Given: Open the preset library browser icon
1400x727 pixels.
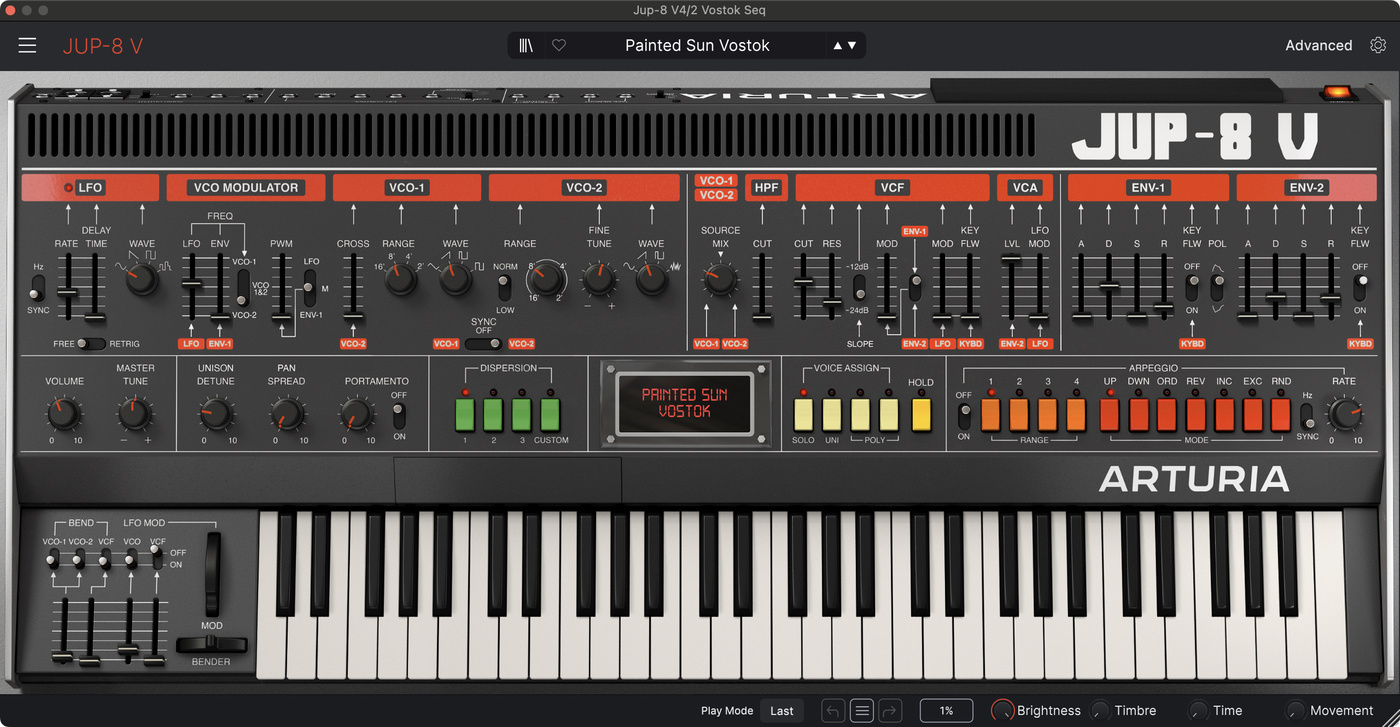Looking at the screenshot, I should click(526, 45).
